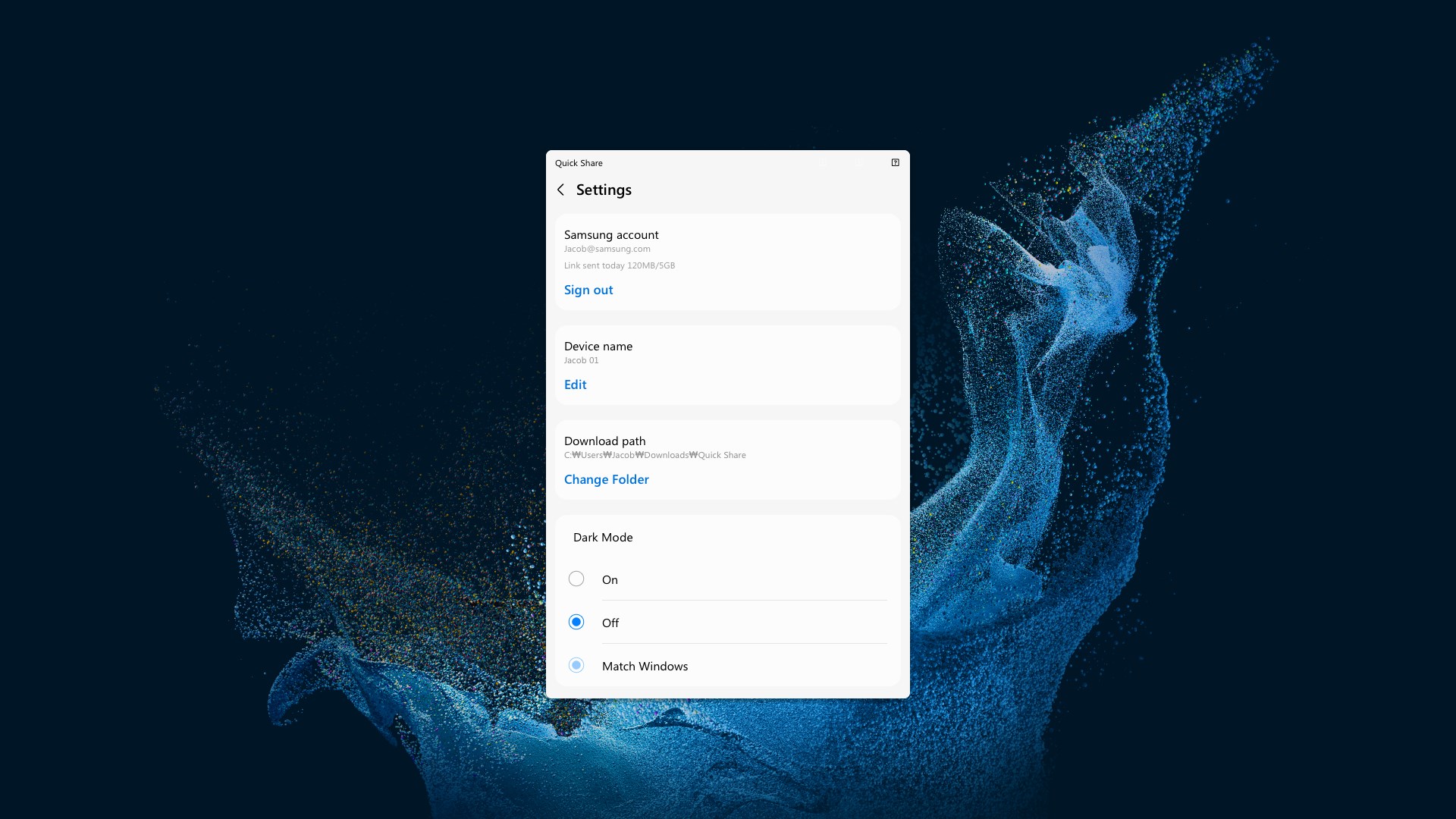Click the "Match Windows" option label
The height and width of the screenshot is (819, 1456).
point(645,666)
